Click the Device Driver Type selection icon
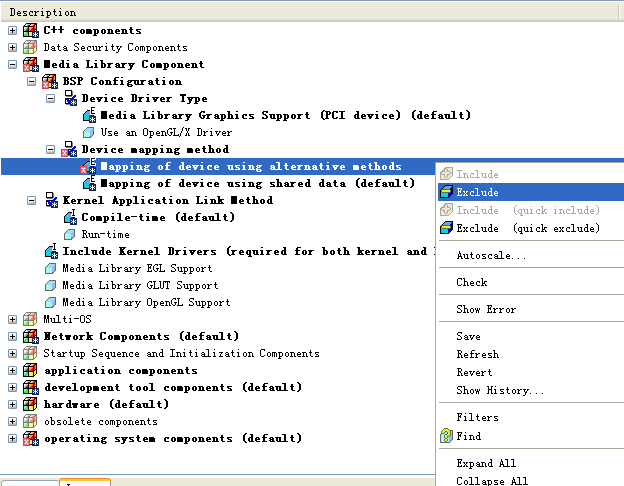This screenshot has height=486, width=624. point(70,98)
